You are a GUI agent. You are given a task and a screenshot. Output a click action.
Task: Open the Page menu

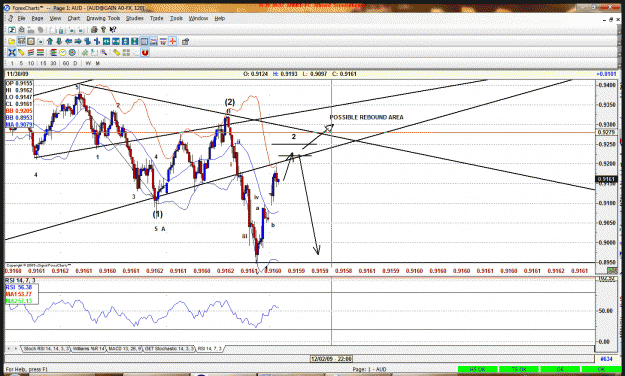coord(37,18)
